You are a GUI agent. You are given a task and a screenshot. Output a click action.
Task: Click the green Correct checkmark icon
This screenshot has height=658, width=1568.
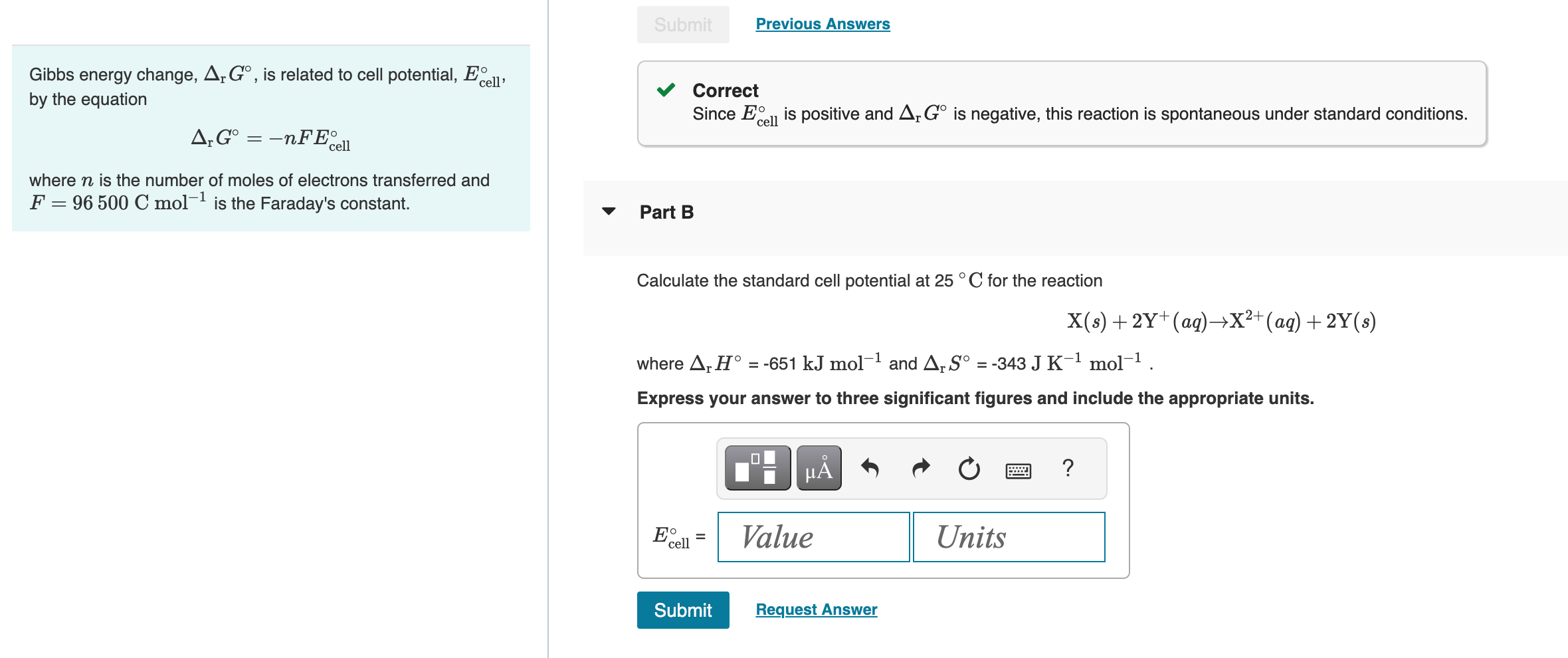(x=666, y=90)
